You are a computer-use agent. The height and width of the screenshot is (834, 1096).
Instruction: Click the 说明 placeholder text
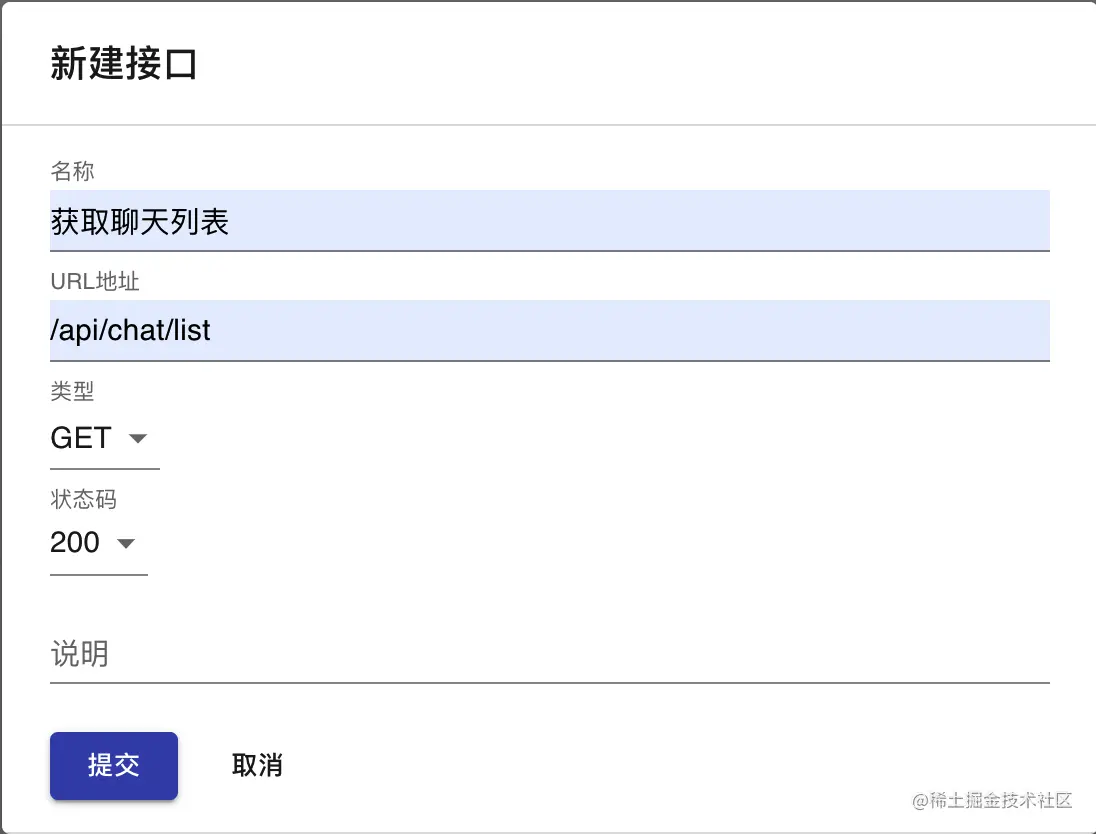79,654
